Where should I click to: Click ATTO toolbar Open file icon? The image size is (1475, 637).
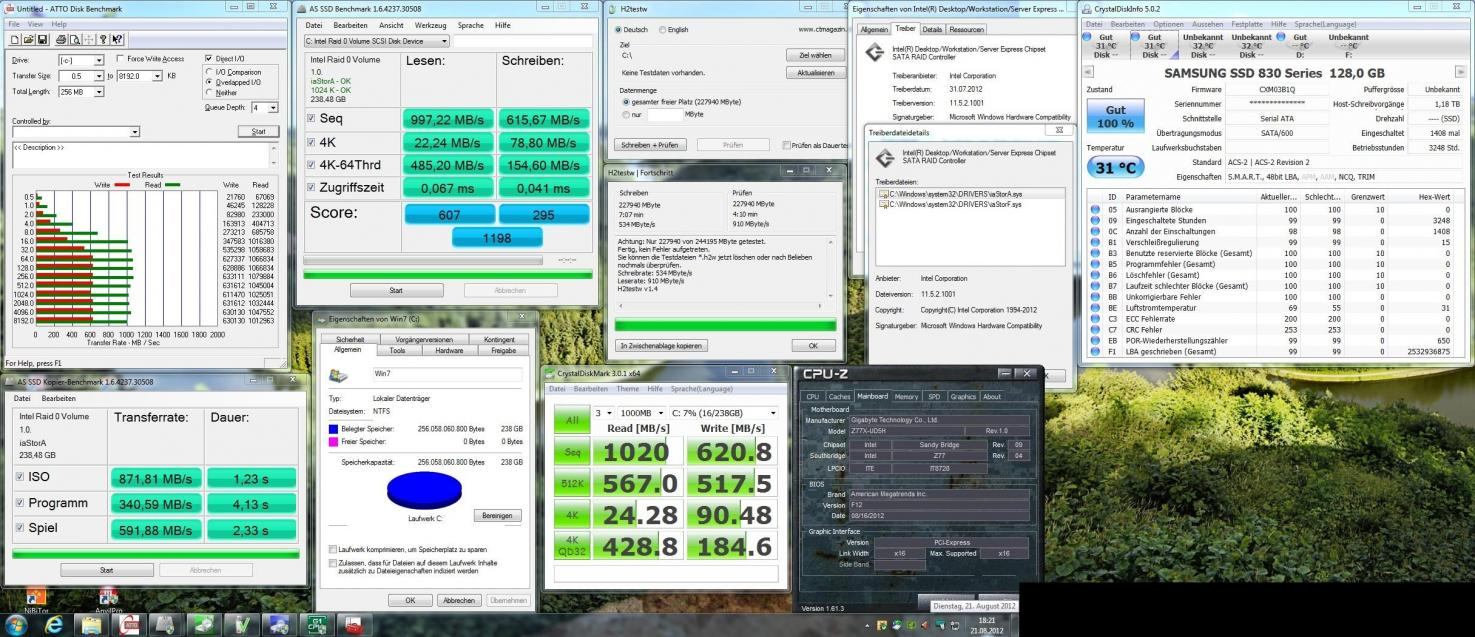pyautogui.click(x=28, y=39)
